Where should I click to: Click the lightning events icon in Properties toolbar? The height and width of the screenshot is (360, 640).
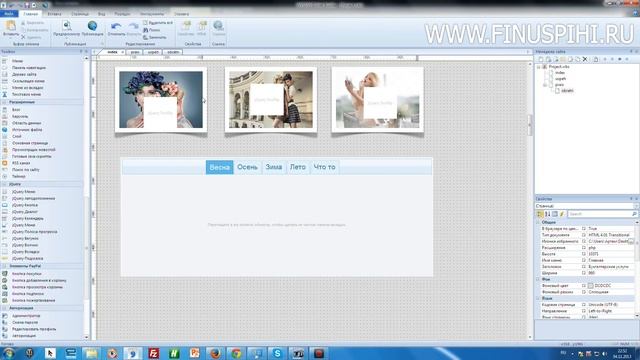[562, 214]
